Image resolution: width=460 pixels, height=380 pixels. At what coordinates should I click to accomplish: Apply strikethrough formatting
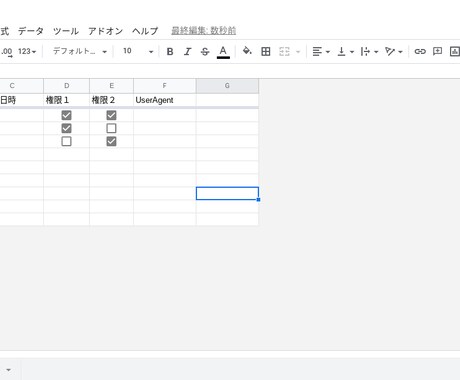click(205, 52)
